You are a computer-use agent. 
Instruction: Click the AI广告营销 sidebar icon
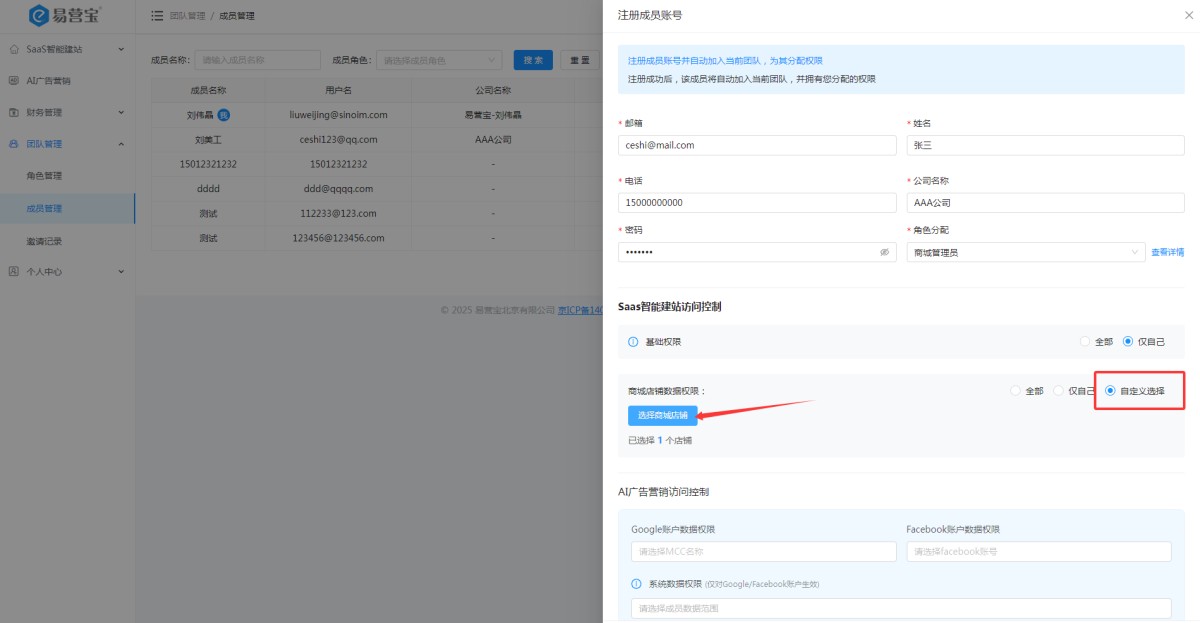(x=14, y=80)
